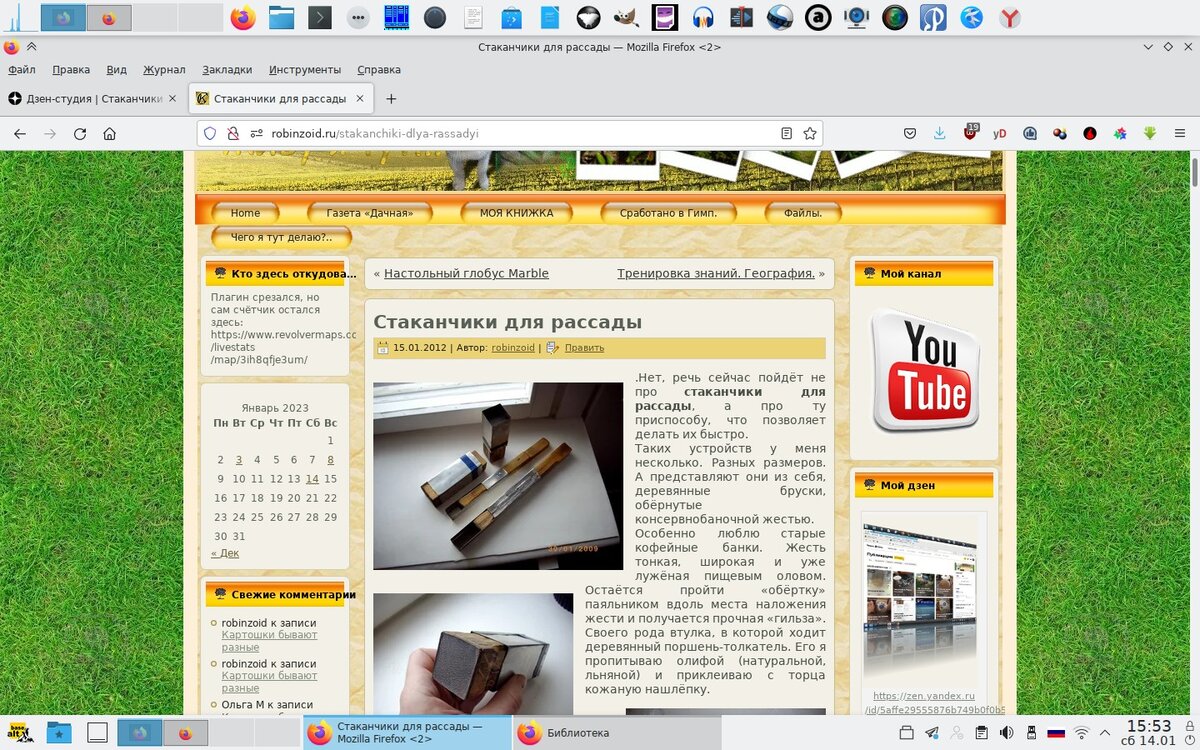This screenshot has width=1200, height=750.
Task: Open the Закладки menu
Action: click(227, 70)
